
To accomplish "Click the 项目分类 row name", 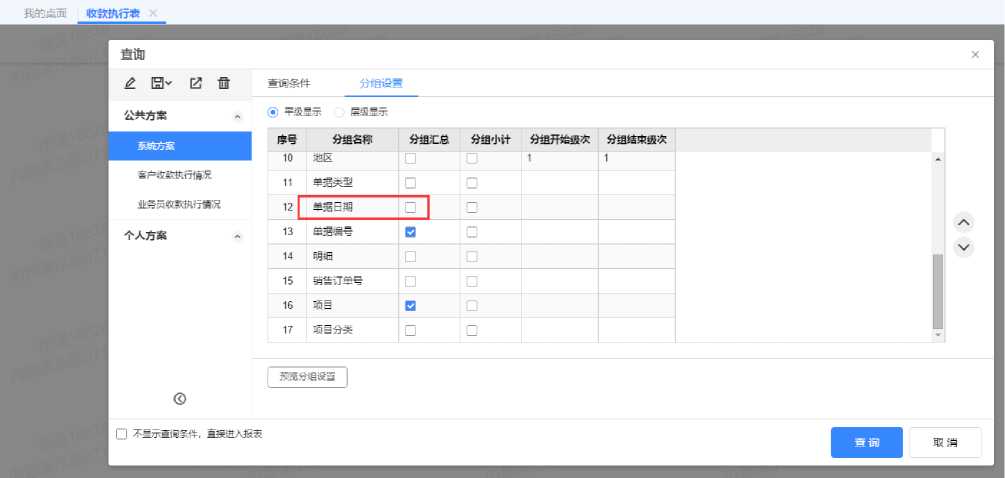I will (x=333, y=331).
